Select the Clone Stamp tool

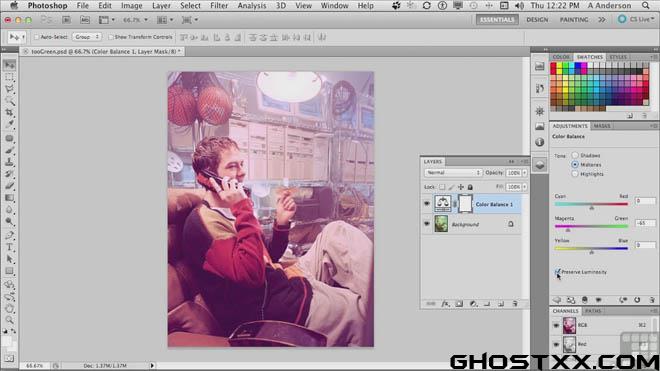click(10, 162)
